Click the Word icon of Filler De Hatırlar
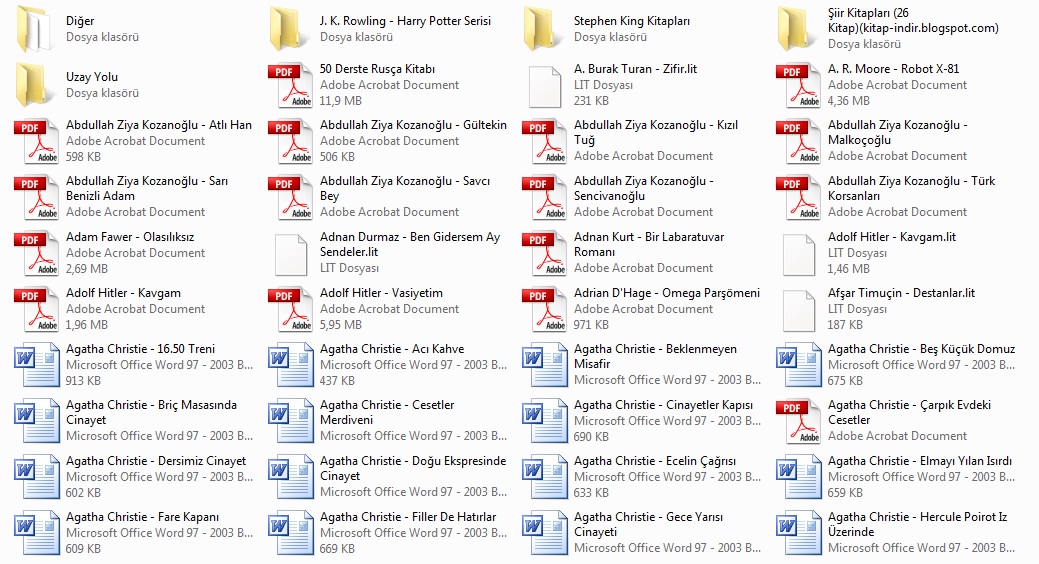The image size is (1039, 564). tap(290, 533)
